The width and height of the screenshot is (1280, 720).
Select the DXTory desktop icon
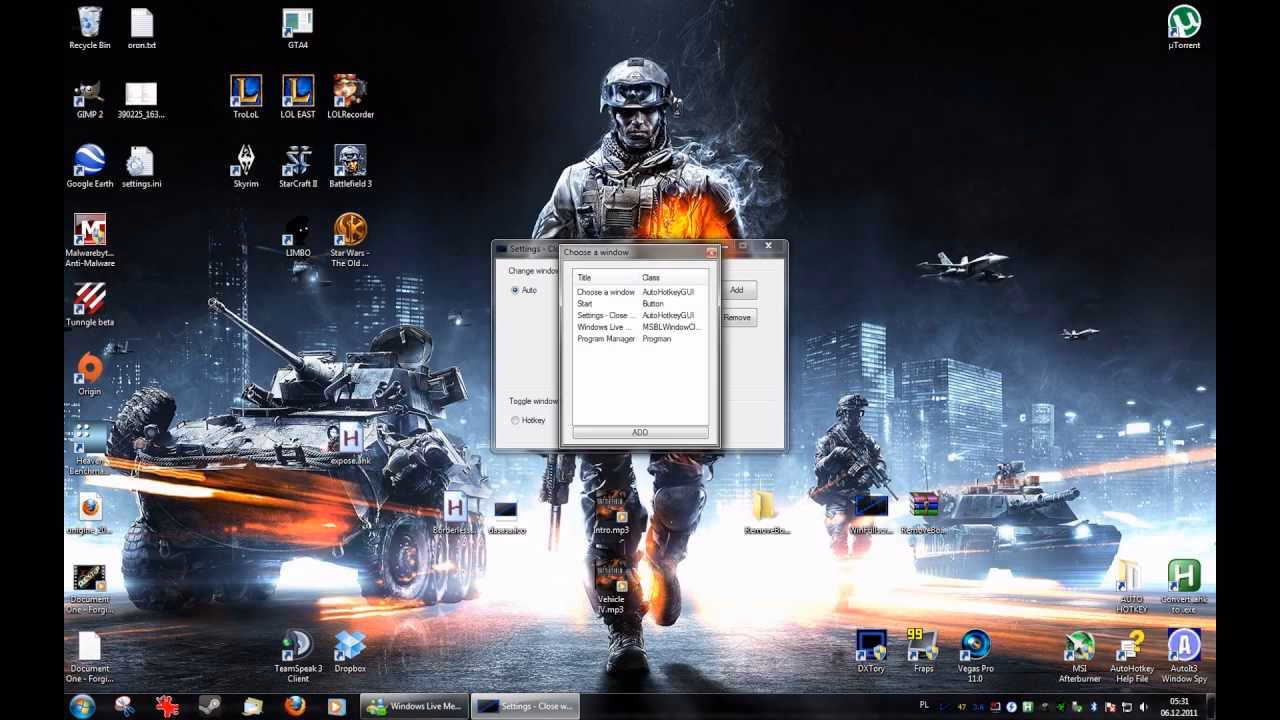(x=871, y=650)
